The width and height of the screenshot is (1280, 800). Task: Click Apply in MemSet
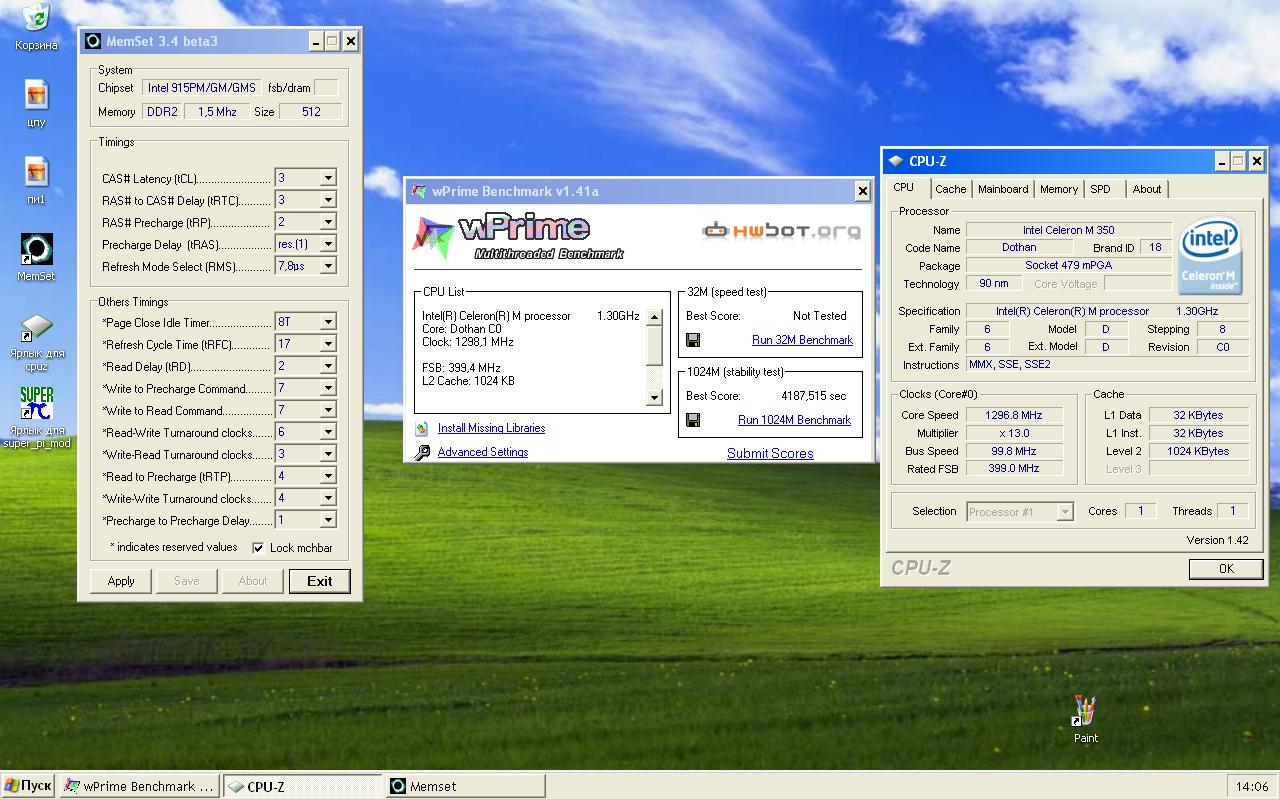pyautogui.click(x=121, y=581)
